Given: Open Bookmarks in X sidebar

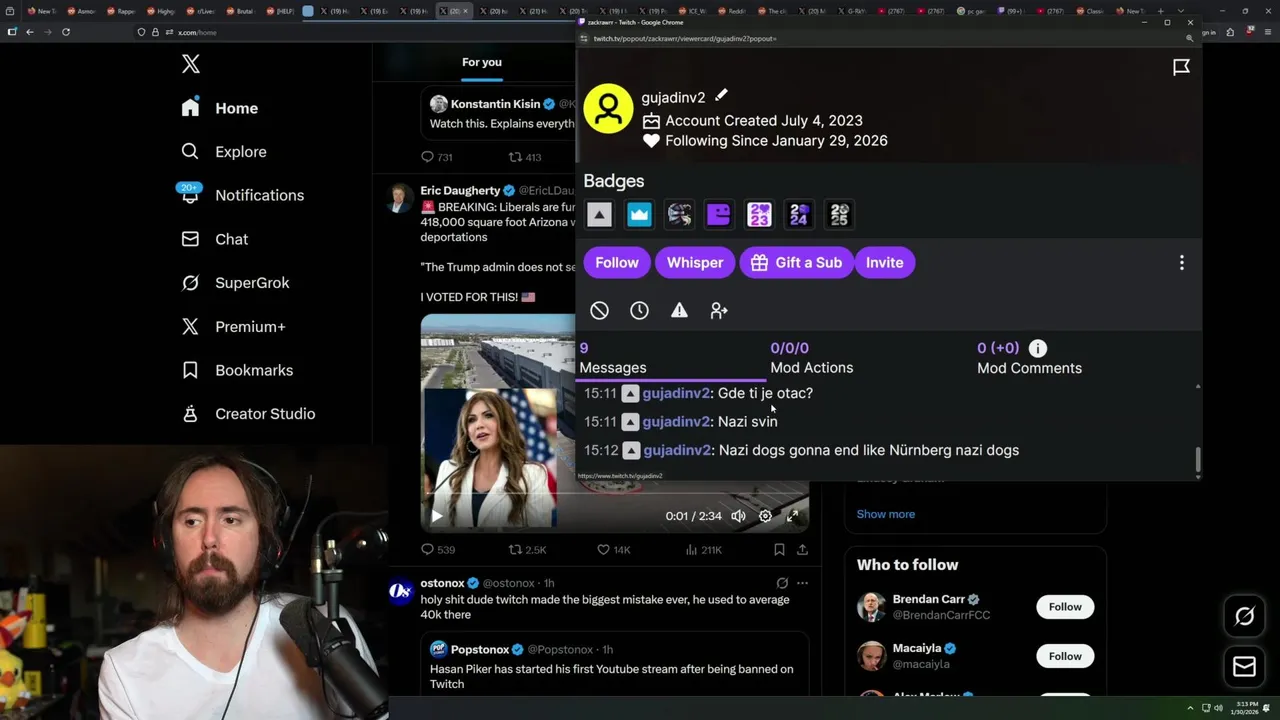Looking at the screenshot, I should coord(237,370).
